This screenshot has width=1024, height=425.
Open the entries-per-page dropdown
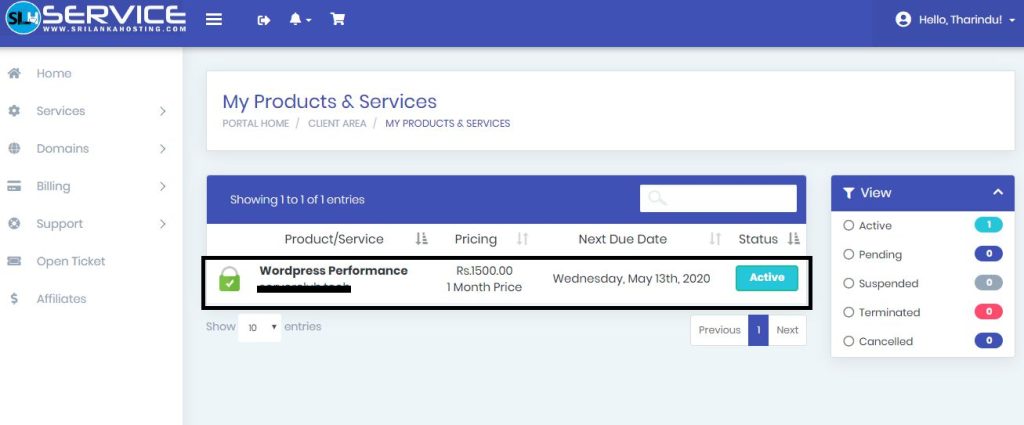coord(259,328)
